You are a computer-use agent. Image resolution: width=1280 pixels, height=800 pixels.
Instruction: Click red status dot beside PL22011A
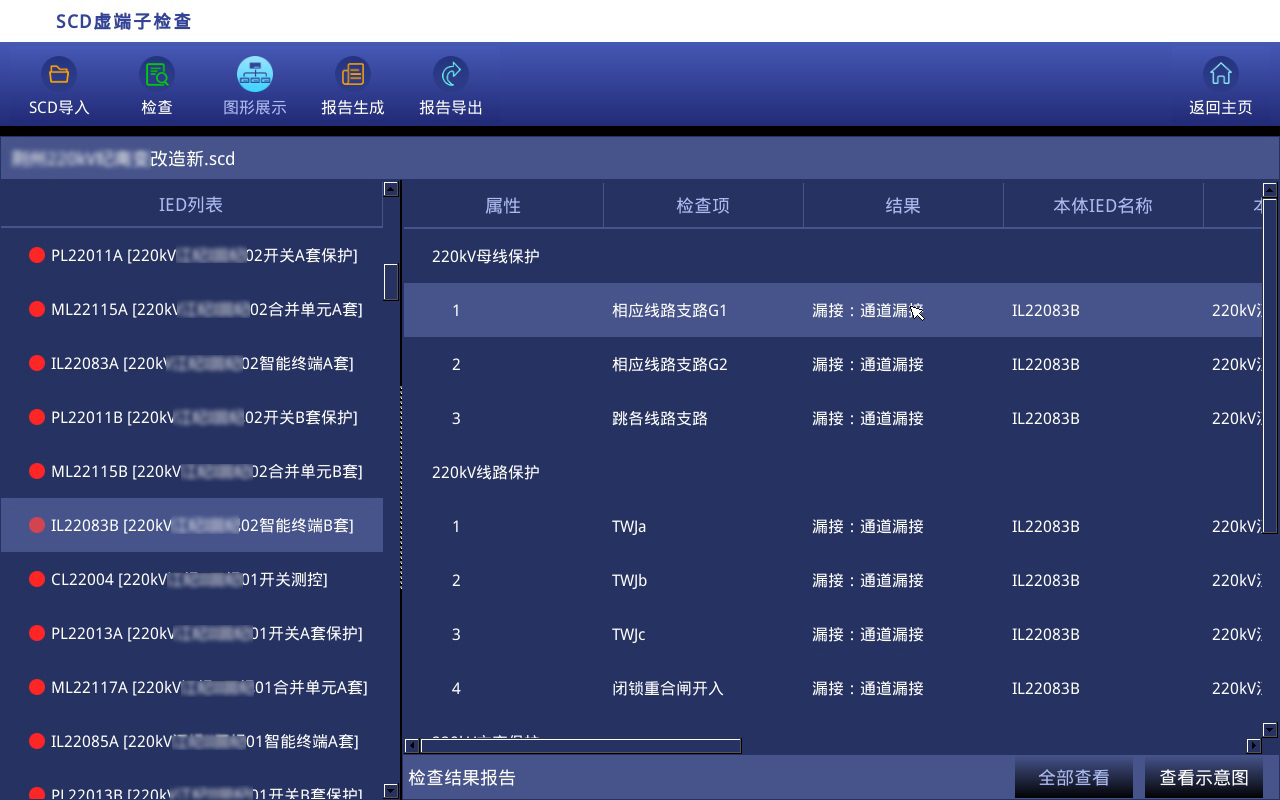pyautogui.click(x=37, y=255)
